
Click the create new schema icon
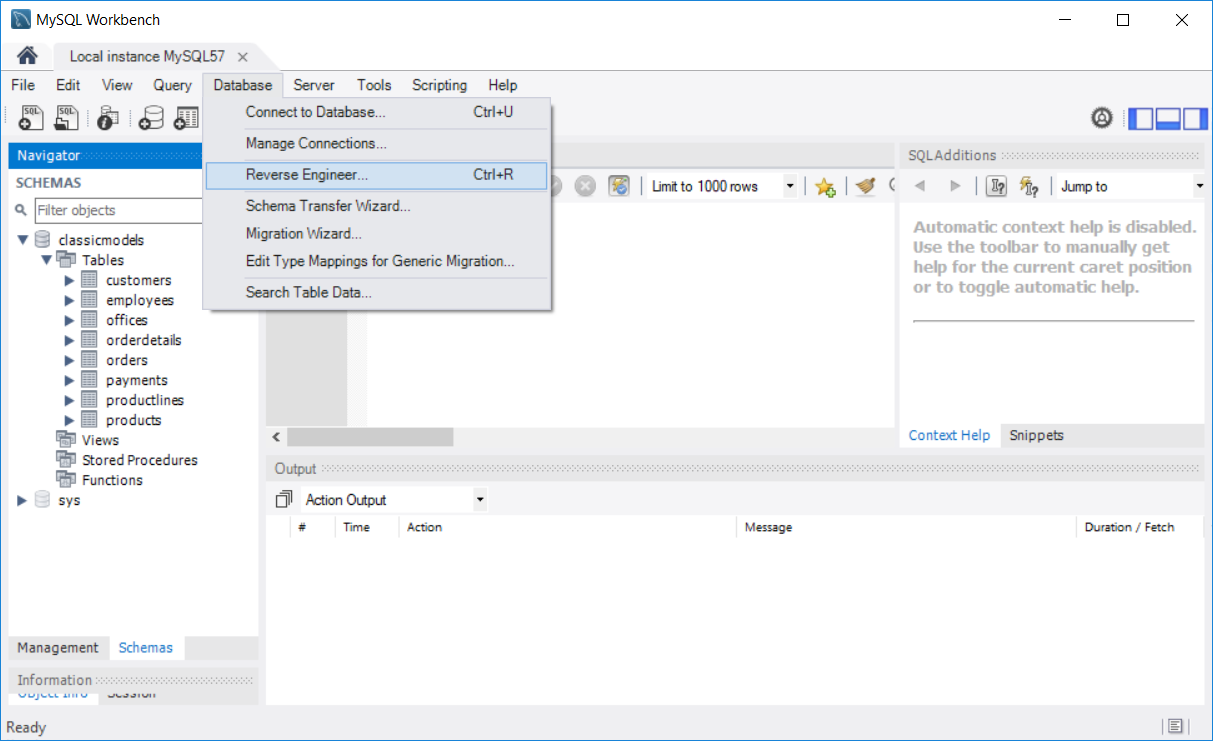[x=151, y=118]
